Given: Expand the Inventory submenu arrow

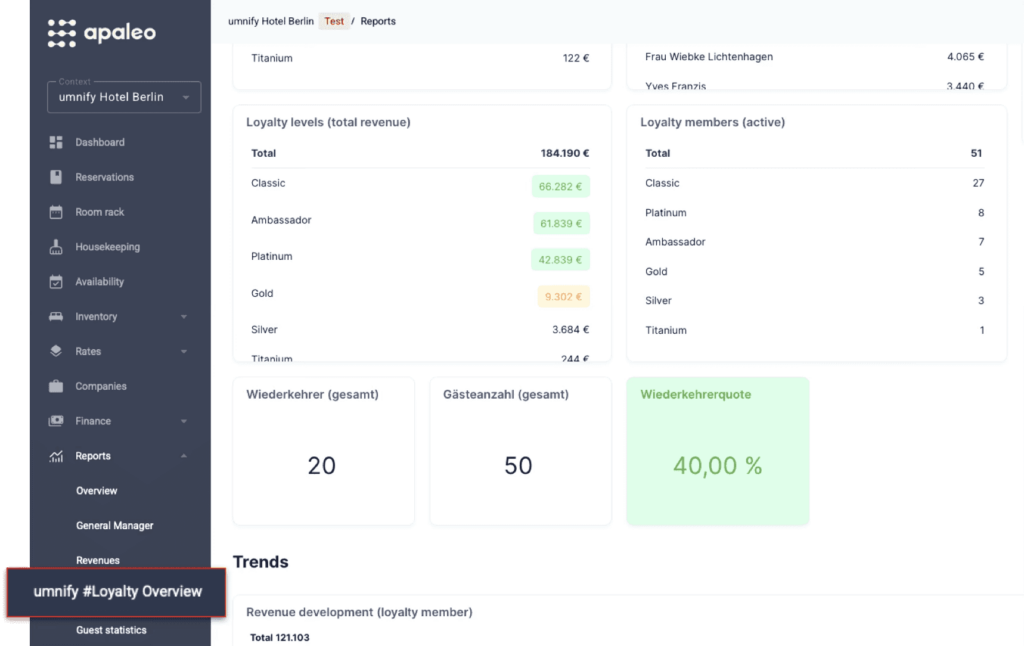Looking at the screenshot, I should [x=184, y=317].
